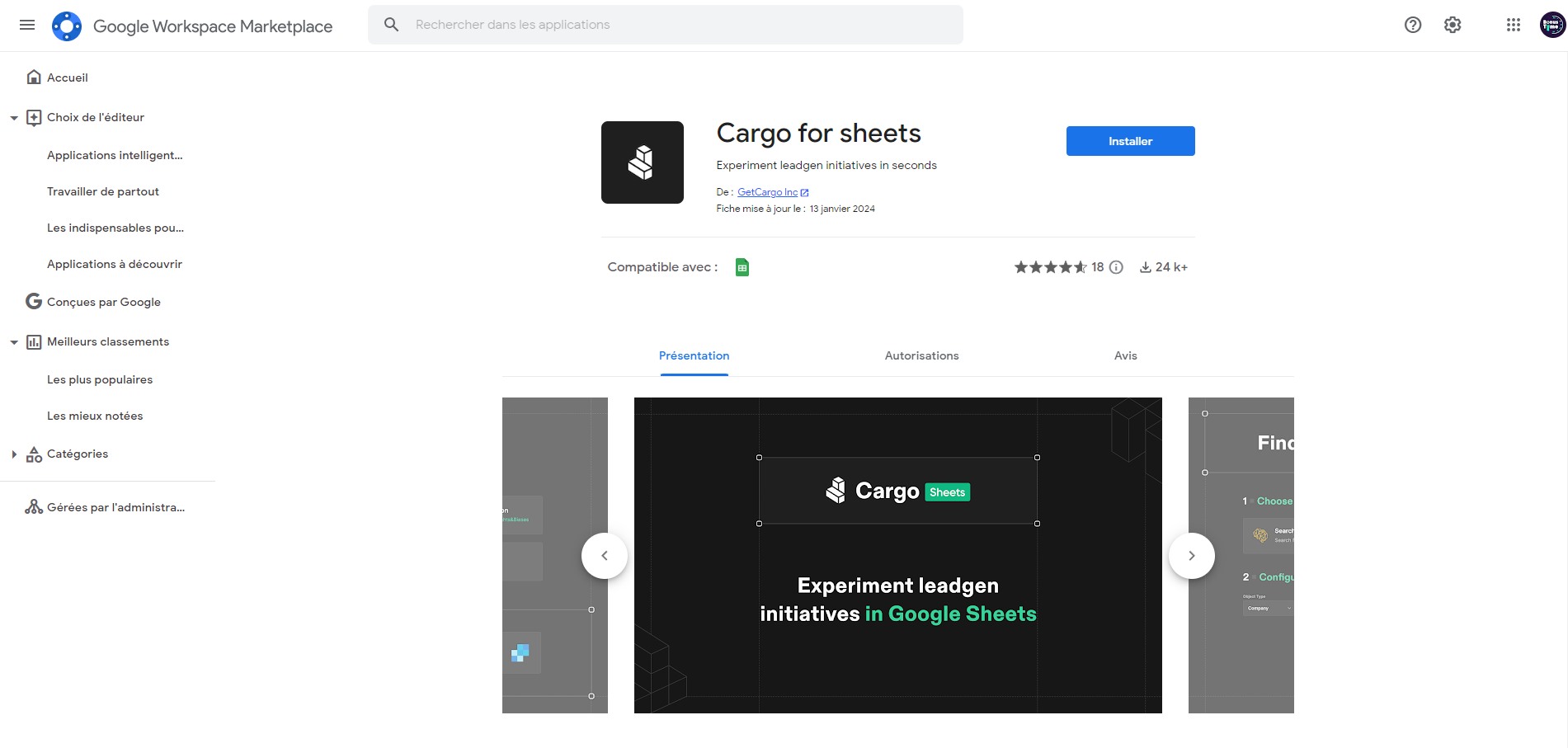The height and width of the screenshot is (748, 1568).
Task: Open Les mieux notées list
Action: click(95, 416)
